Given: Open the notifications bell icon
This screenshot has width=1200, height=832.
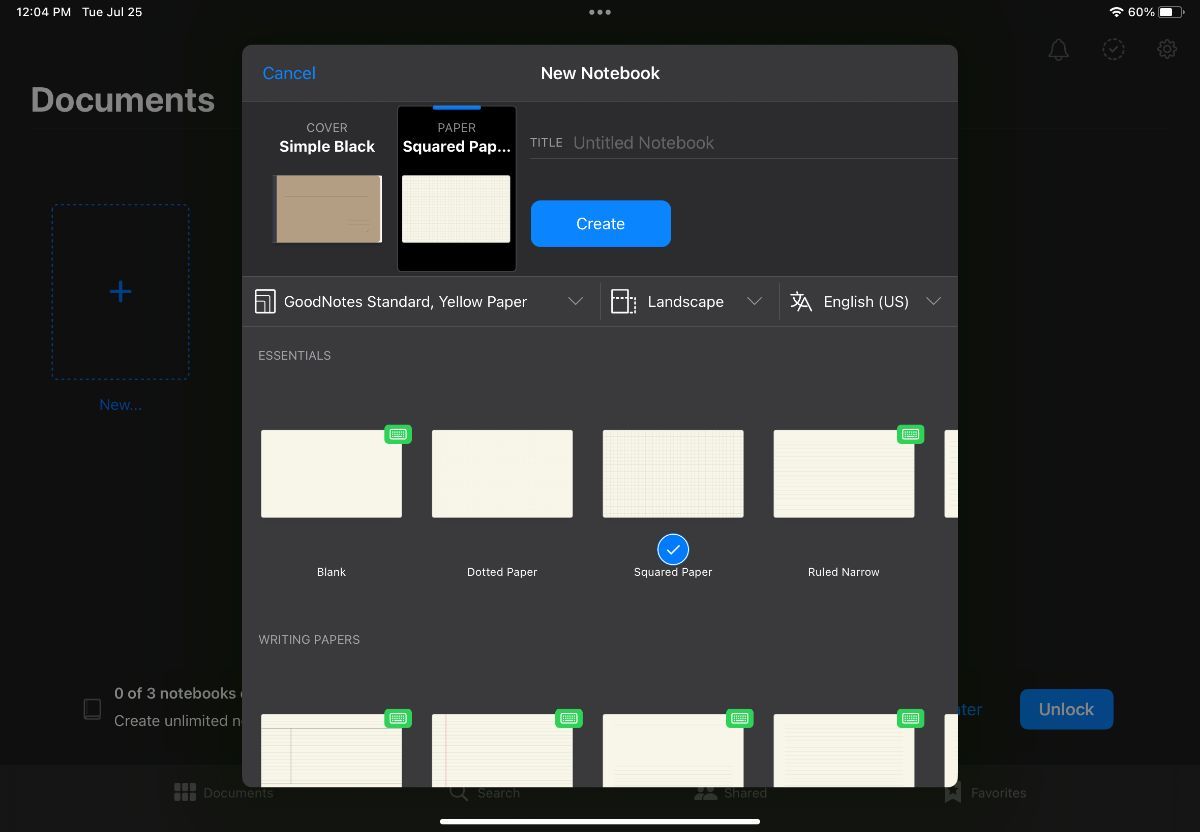Looking at the screenshot, I should (x=1058, y=49).
